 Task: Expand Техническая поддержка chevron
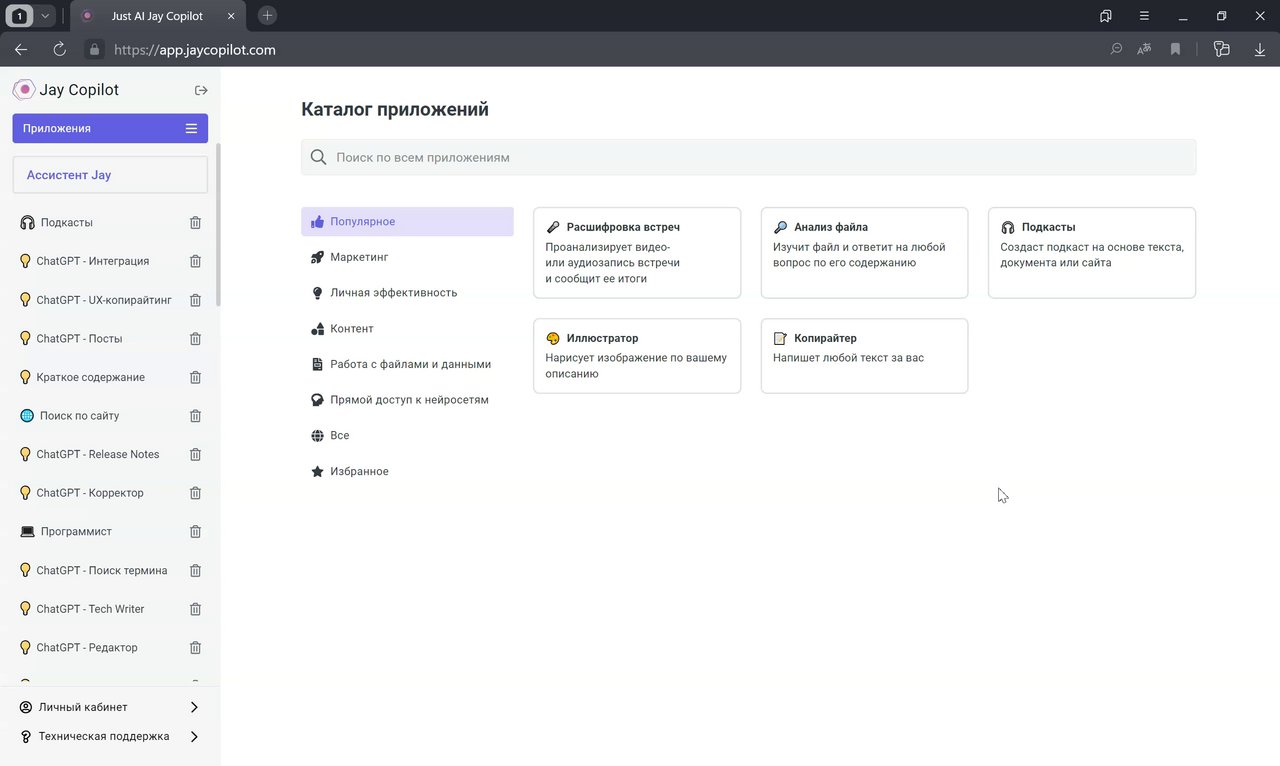(194, 737)
